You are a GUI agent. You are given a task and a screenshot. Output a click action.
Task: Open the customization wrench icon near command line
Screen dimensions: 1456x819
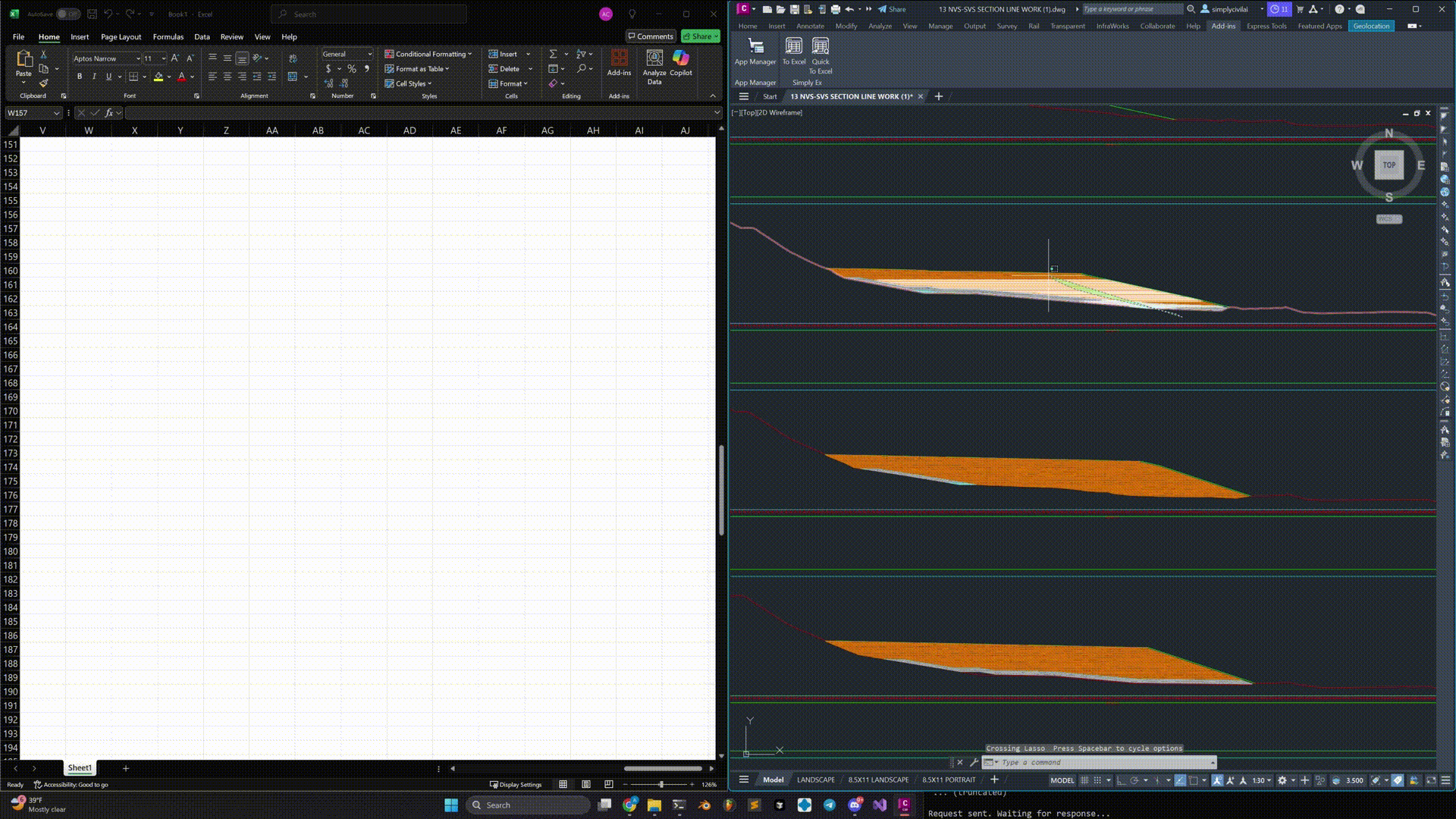click(973, 762)
